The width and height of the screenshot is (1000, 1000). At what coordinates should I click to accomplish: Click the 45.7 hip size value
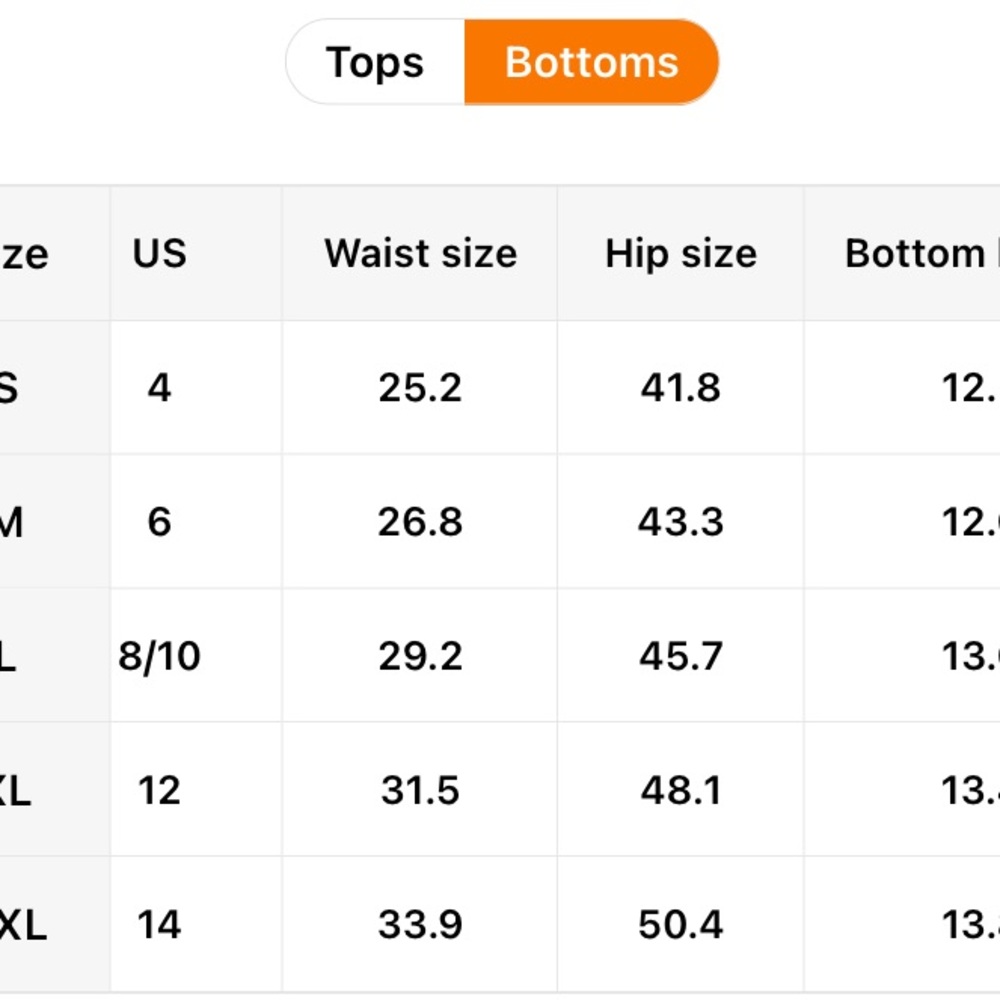point(680,656)
